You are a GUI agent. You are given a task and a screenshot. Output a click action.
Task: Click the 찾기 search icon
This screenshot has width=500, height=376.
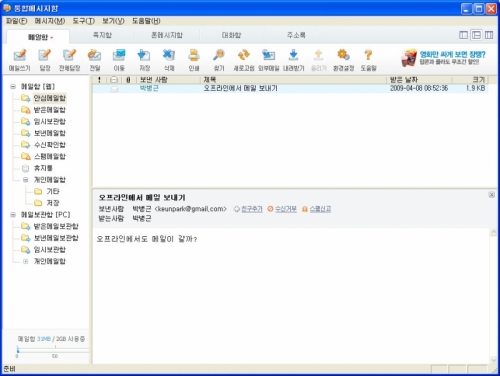pos(219,55)
